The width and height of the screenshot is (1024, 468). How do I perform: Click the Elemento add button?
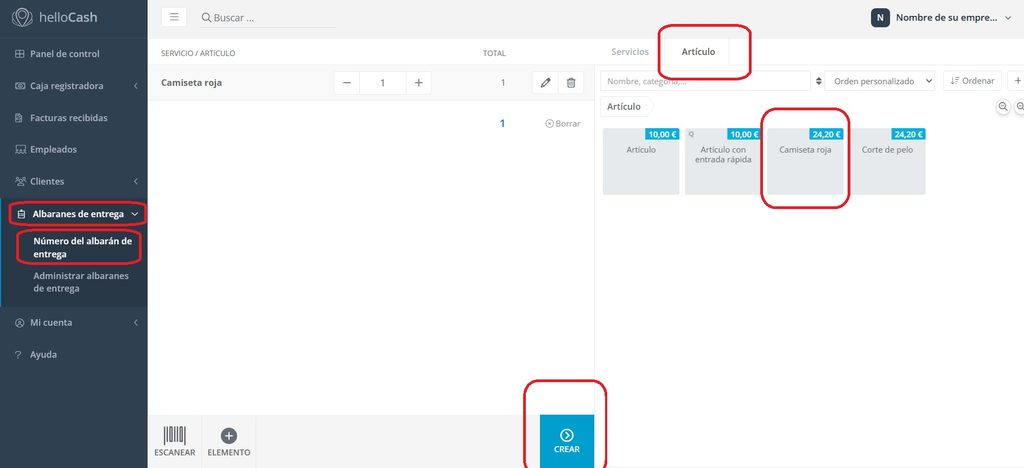[x=229, y=441]
